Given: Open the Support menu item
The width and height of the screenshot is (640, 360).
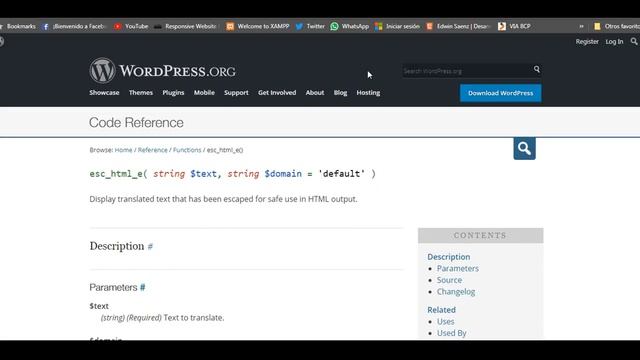Looking at the screenshot, I should (236, 93).
